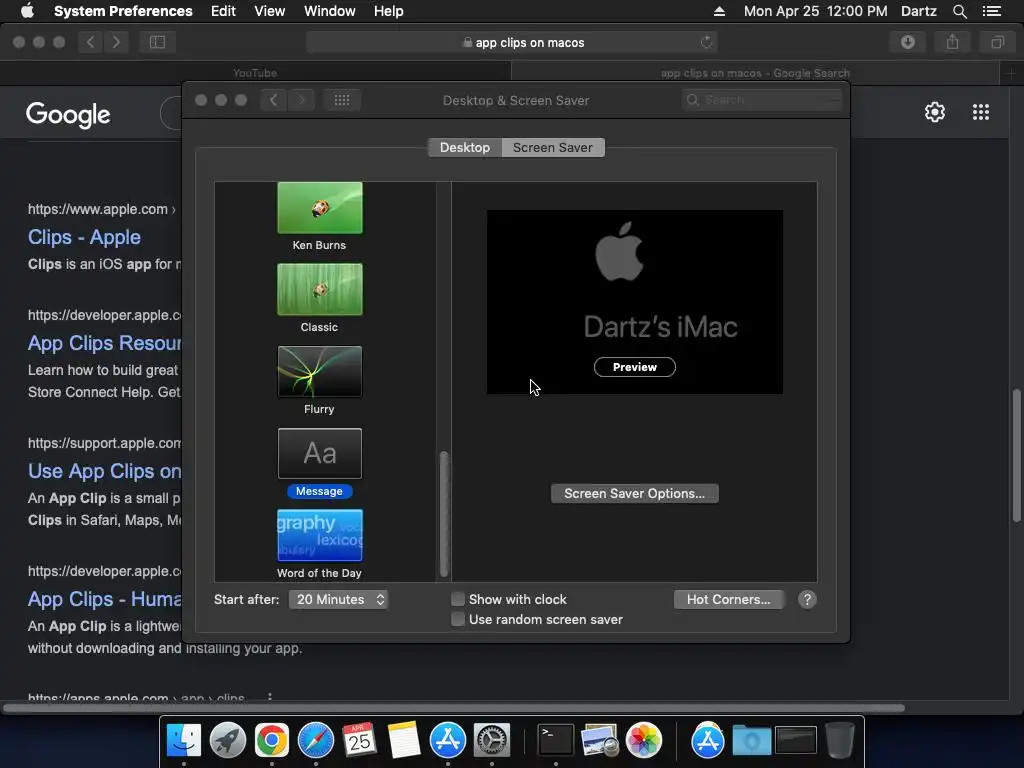Open the Edit menu
This screenshot has width=1024, height=768.
(223, 11)
